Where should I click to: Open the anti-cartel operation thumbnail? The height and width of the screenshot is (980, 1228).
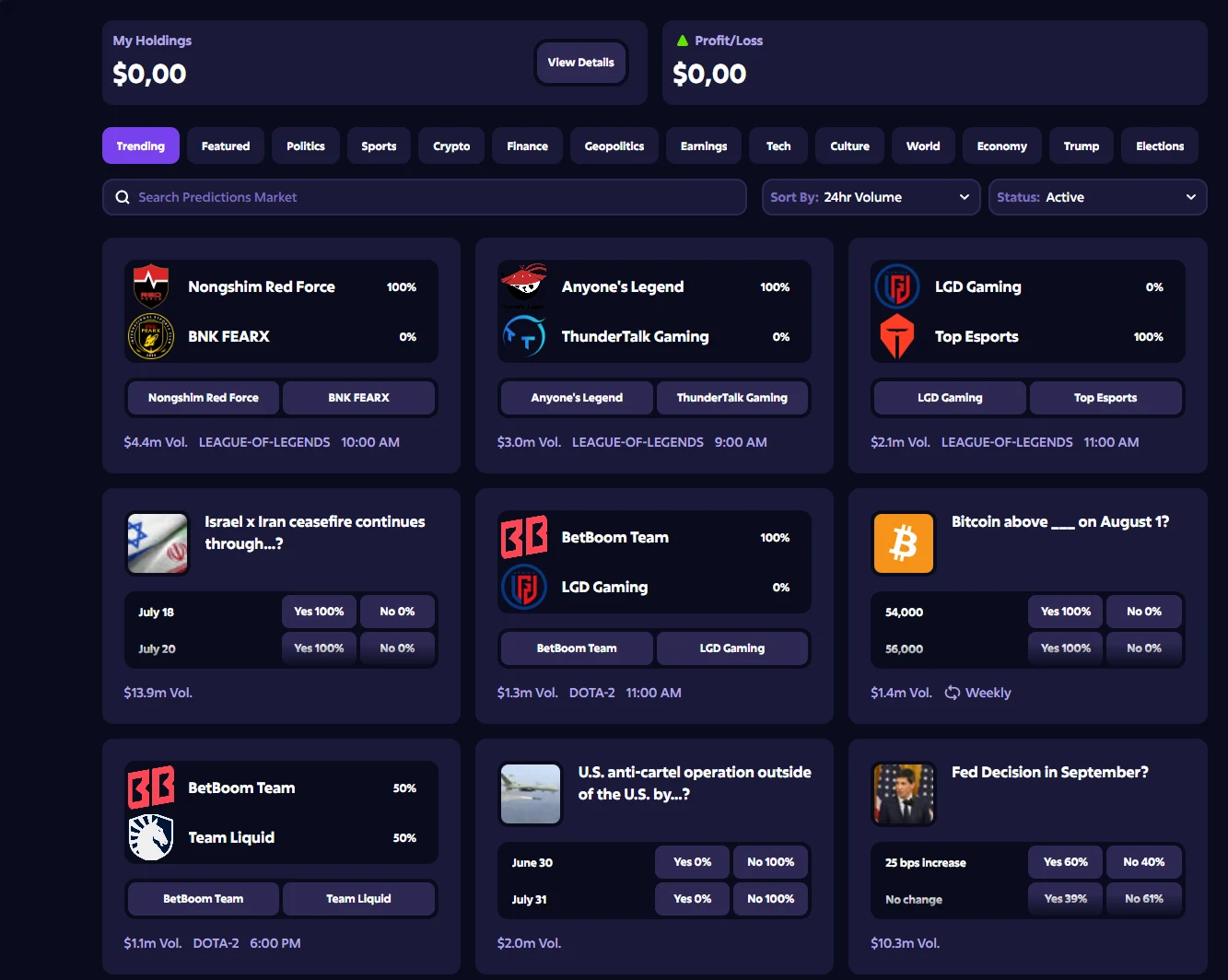click(531, 794)
